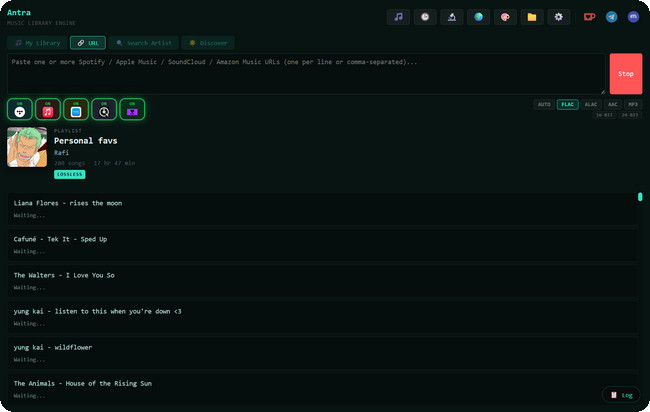The height and width of the screenshot is (412, 650).
Task: Switch to the Discover tab
Action: (208, 43)
